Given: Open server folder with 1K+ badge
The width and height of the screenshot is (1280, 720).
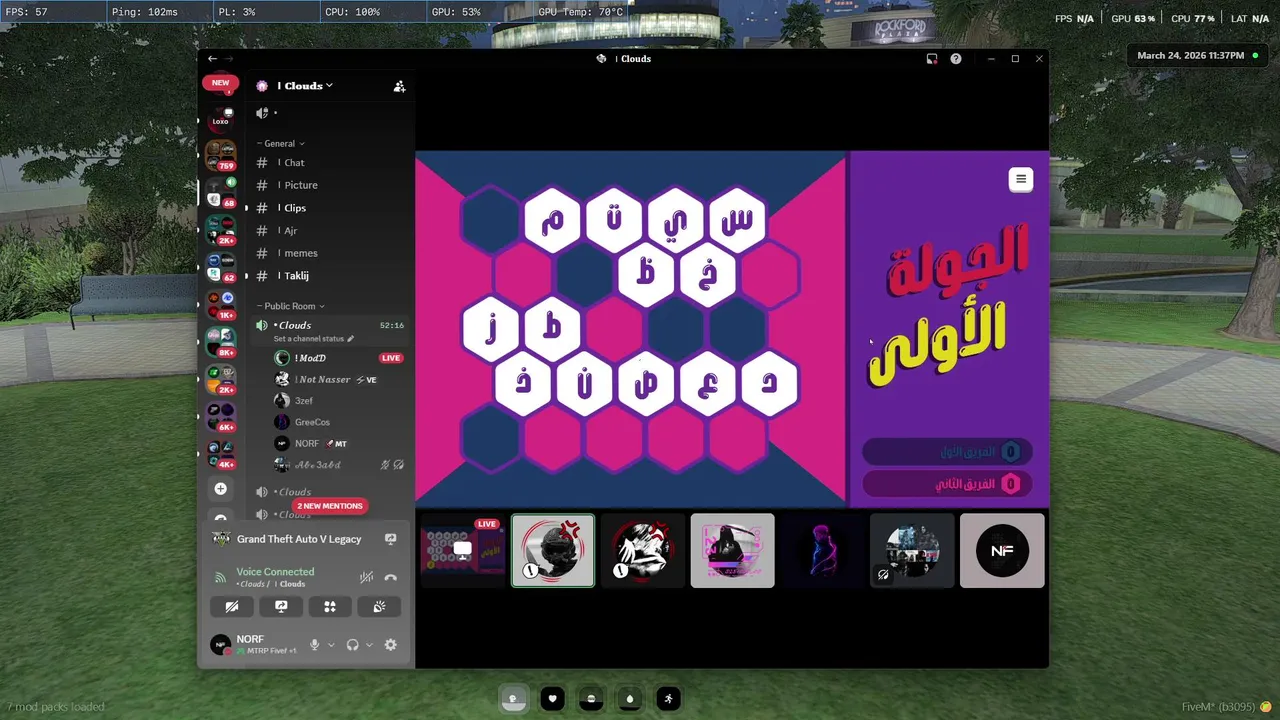Looking at the screenshot, I should 220,304.
